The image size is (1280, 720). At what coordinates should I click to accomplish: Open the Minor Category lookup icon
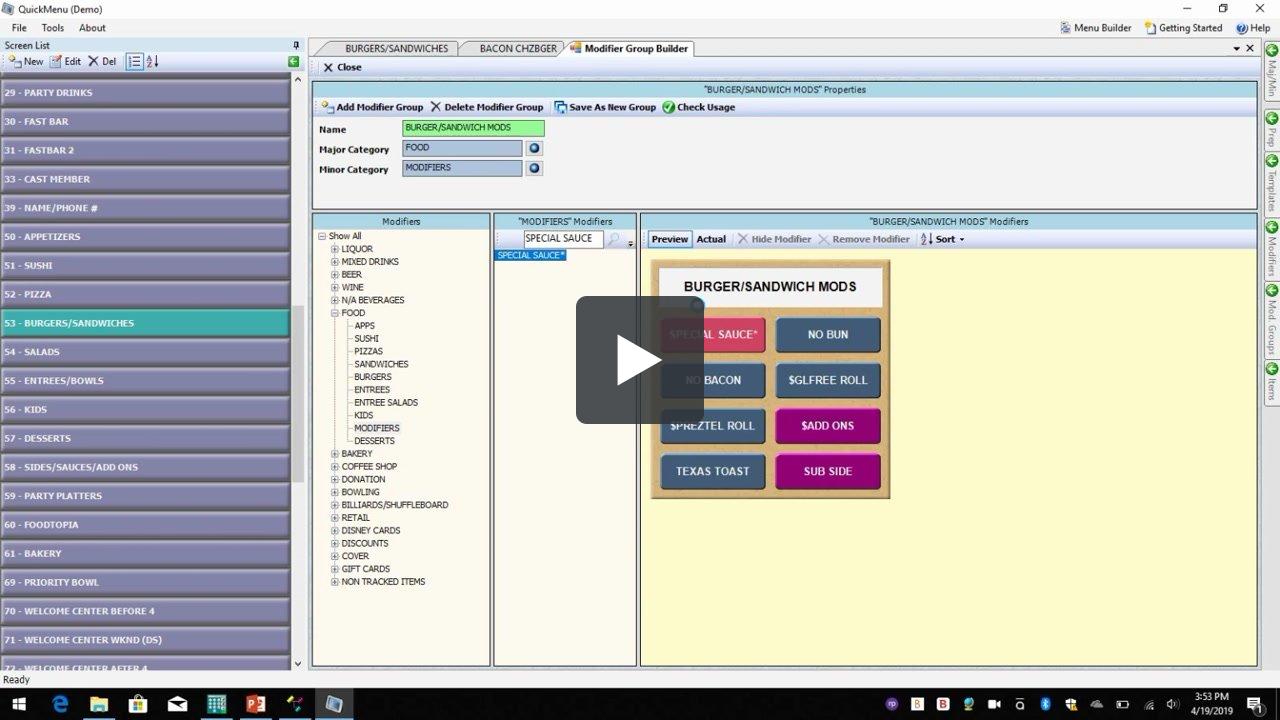(x=533, y=169)
